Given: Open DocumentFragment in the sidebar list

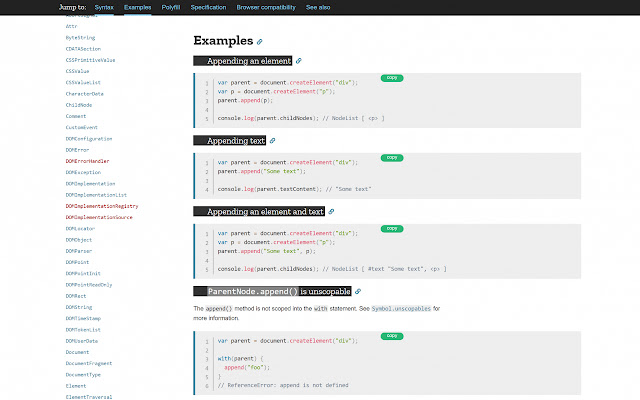Looking at the screenshot, I should pos(91,363).
